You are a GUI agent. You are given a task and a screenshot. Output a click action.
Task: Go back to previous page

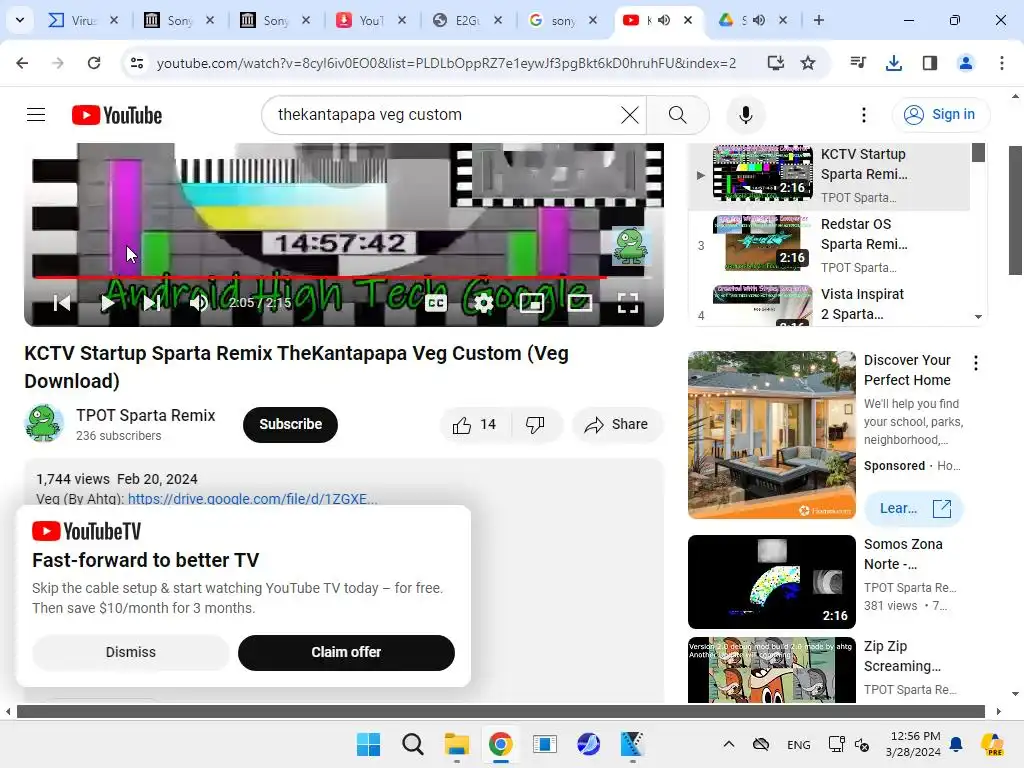click(22, 63)
